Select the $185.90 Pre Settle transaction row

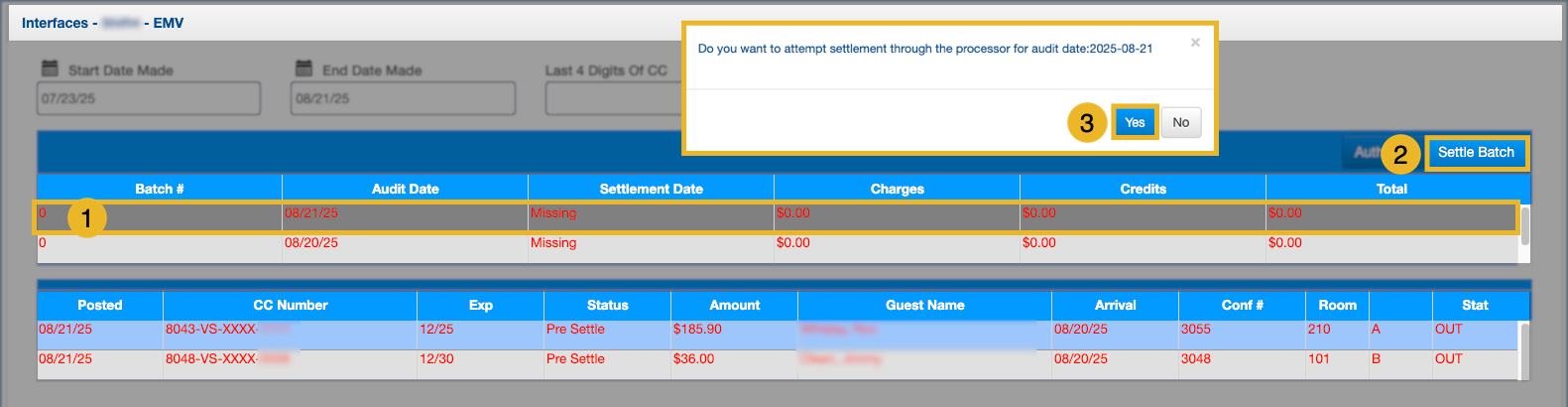click(x=734, y=330)
